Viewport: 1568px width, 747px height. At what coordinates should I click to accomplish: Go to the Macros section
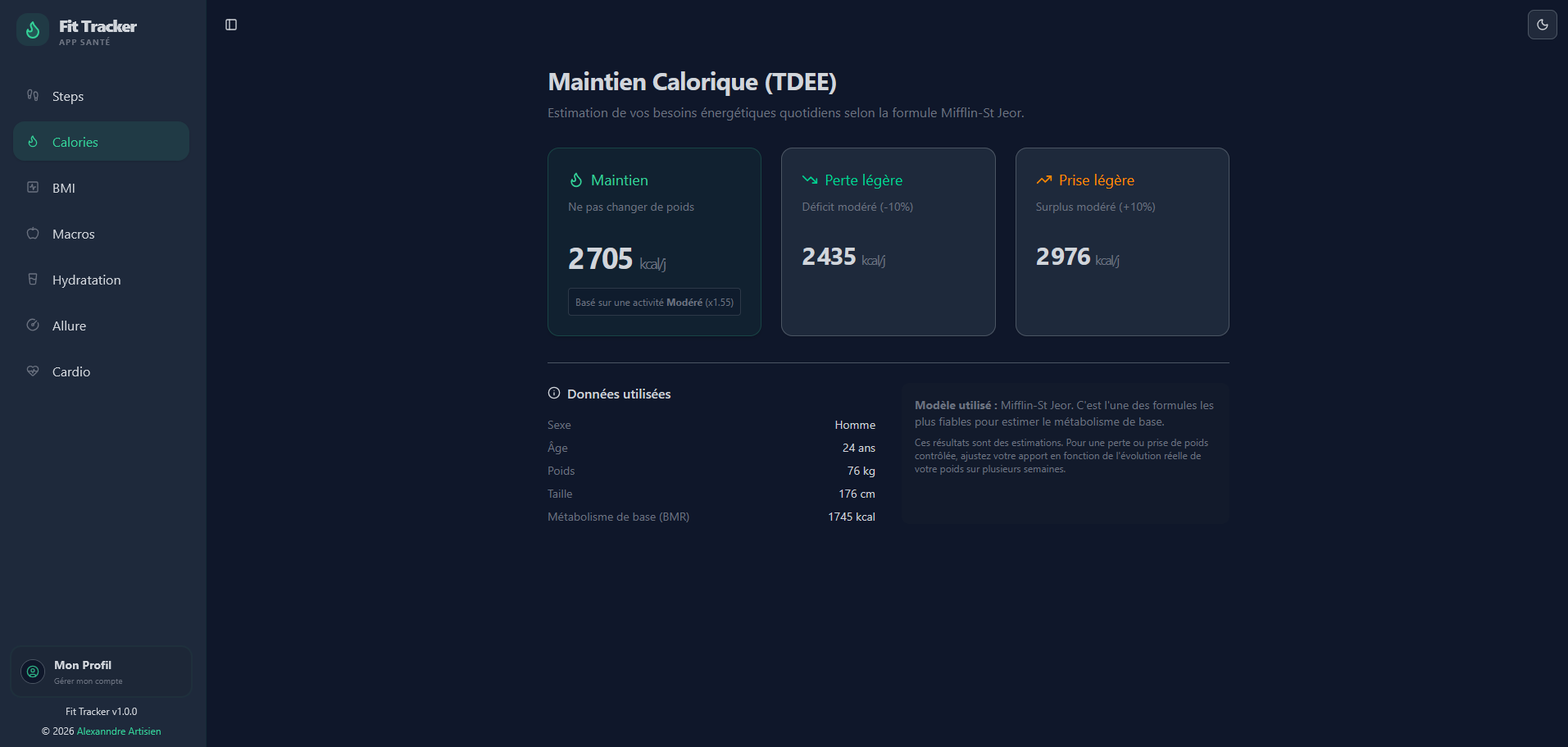tap(74, 235)
